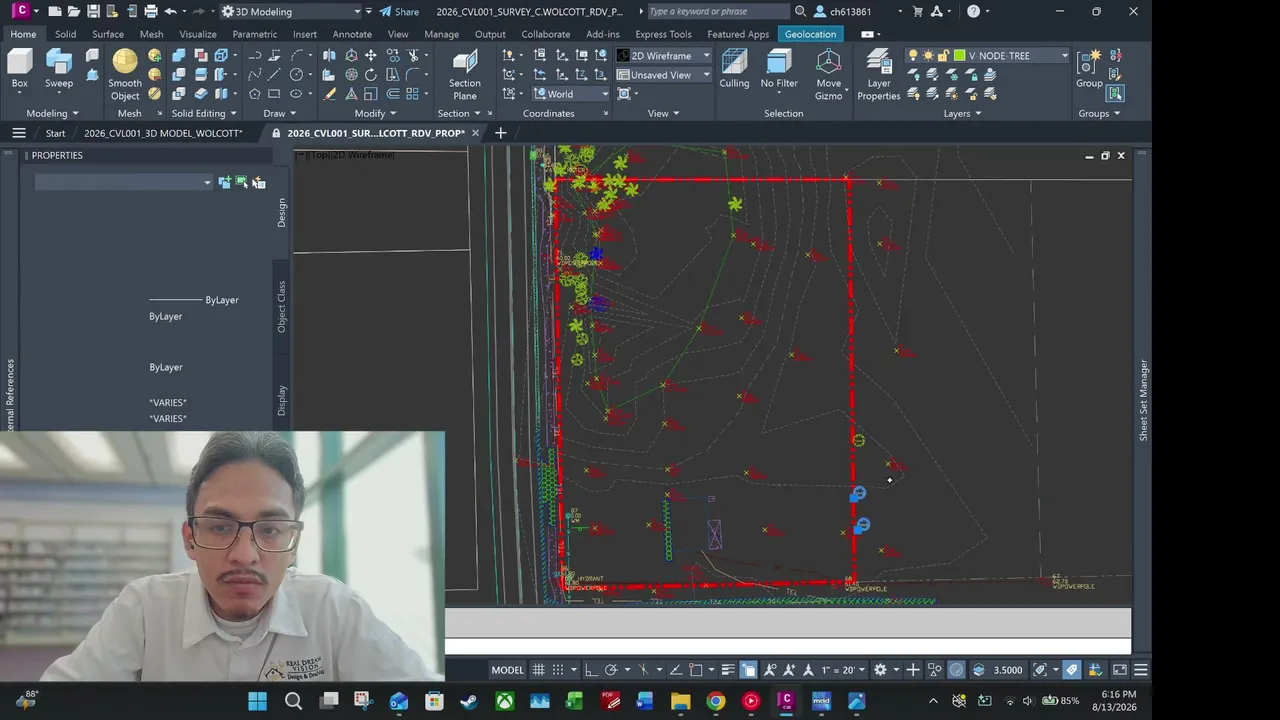Open the Properties object type dropdown
1280x720 pixels.
click(x=124, y=182)
